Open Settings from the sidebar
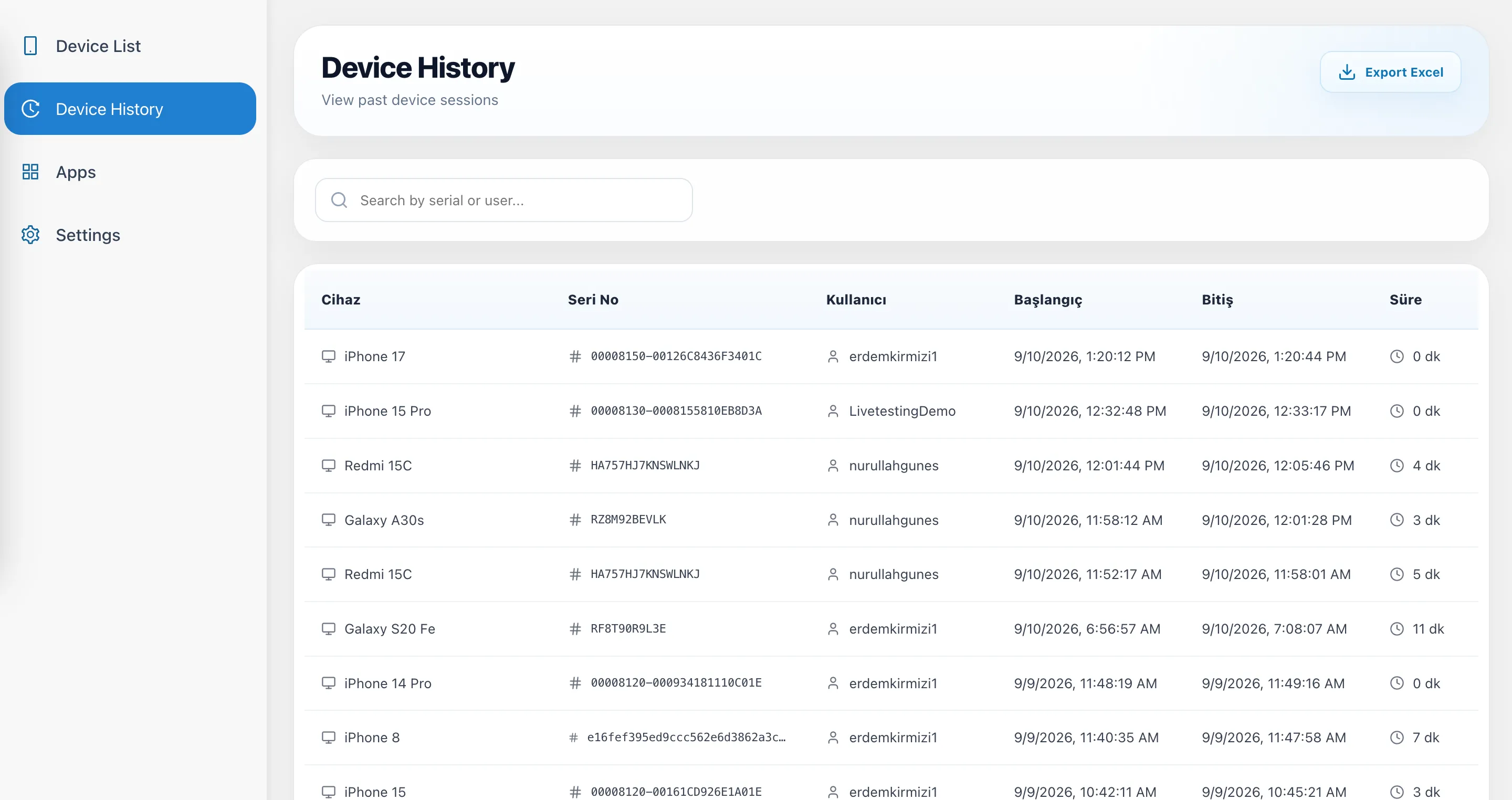 (x=130, y=235)
